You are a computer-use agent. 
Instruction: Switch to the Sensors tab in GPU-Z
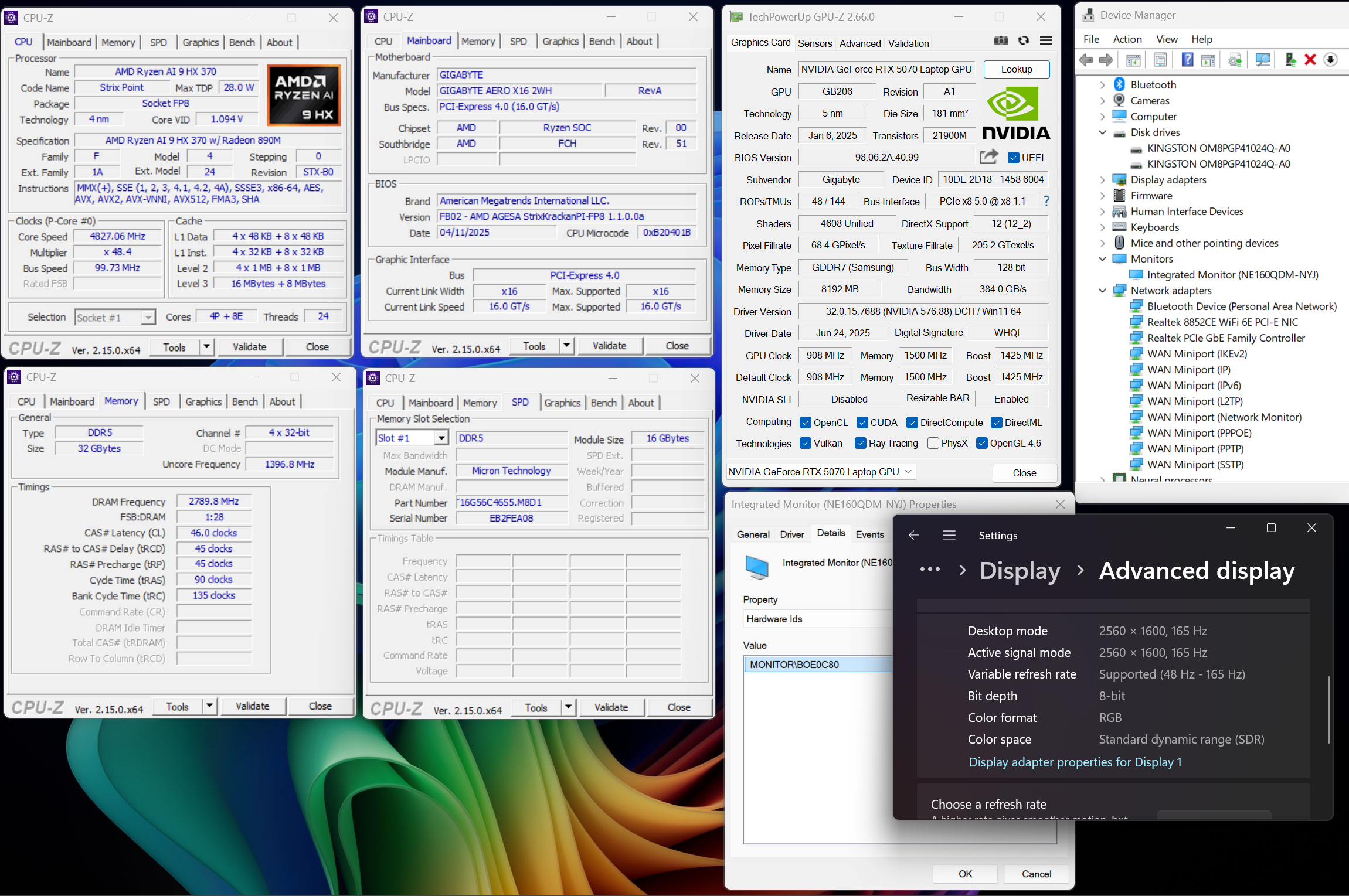[x=815, y=43]
